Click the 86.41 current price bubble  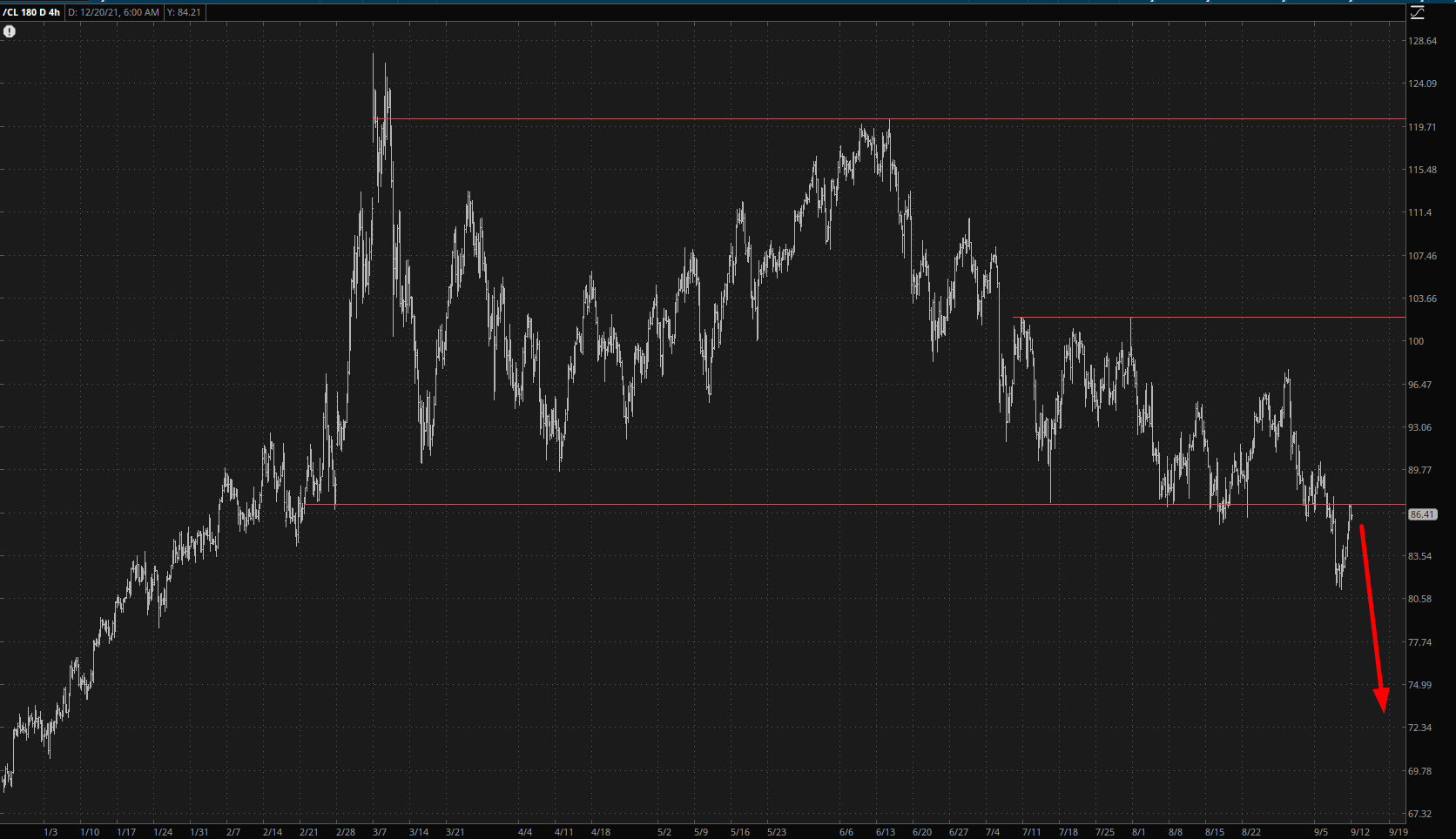pyautogui.click(x=1422, y=514)
